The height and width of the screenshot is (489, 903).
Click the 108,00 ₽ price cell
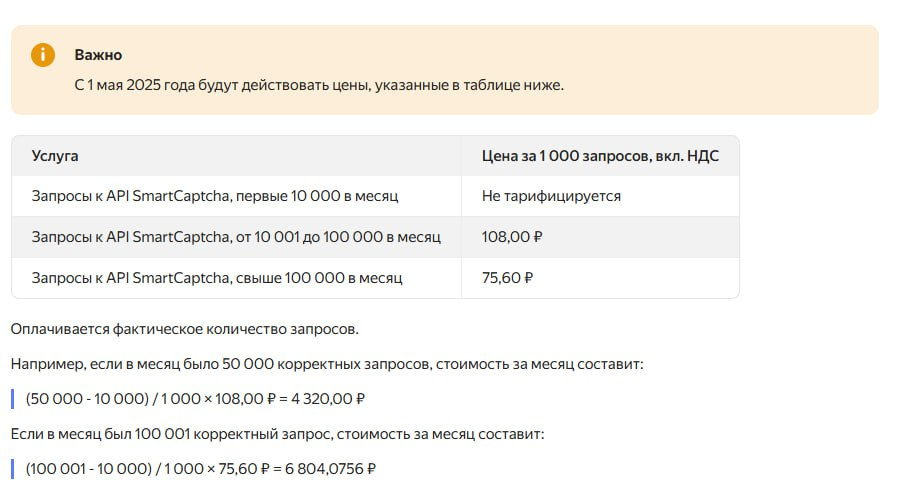[512, 237]
